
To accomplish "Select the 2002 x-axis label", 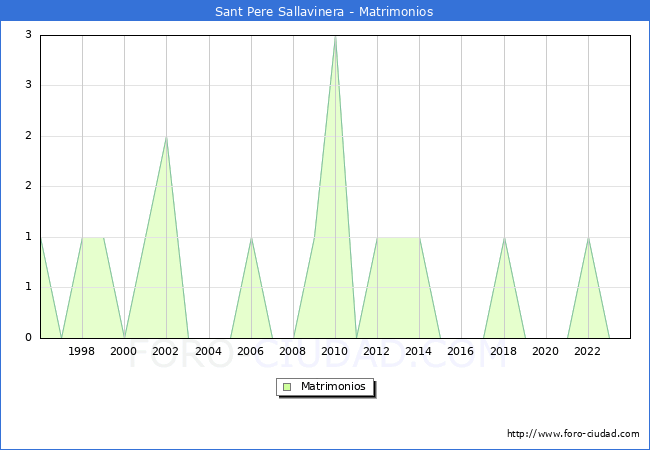I will point(165,351).
